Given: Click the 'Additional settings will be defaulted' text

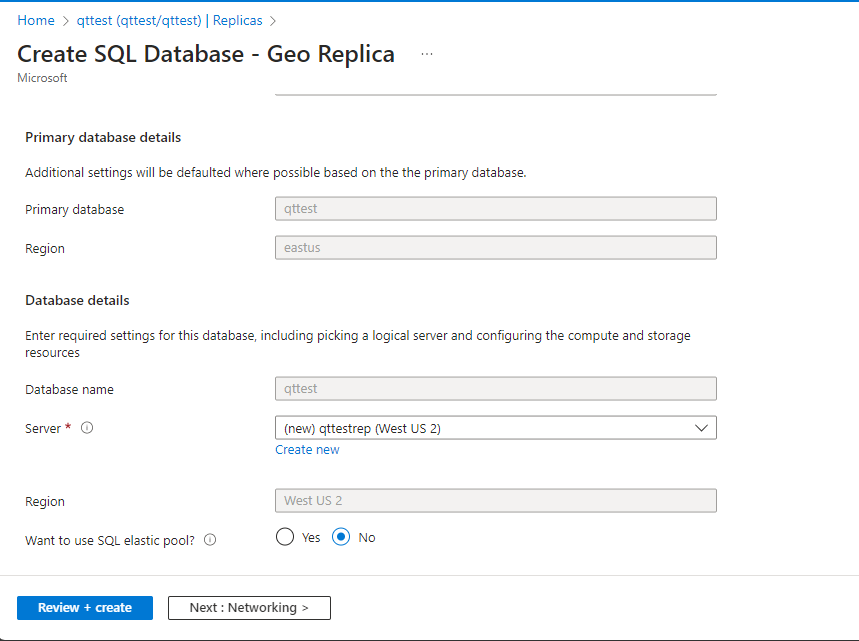Looking at the screenshot, I should tap(276, 173).
